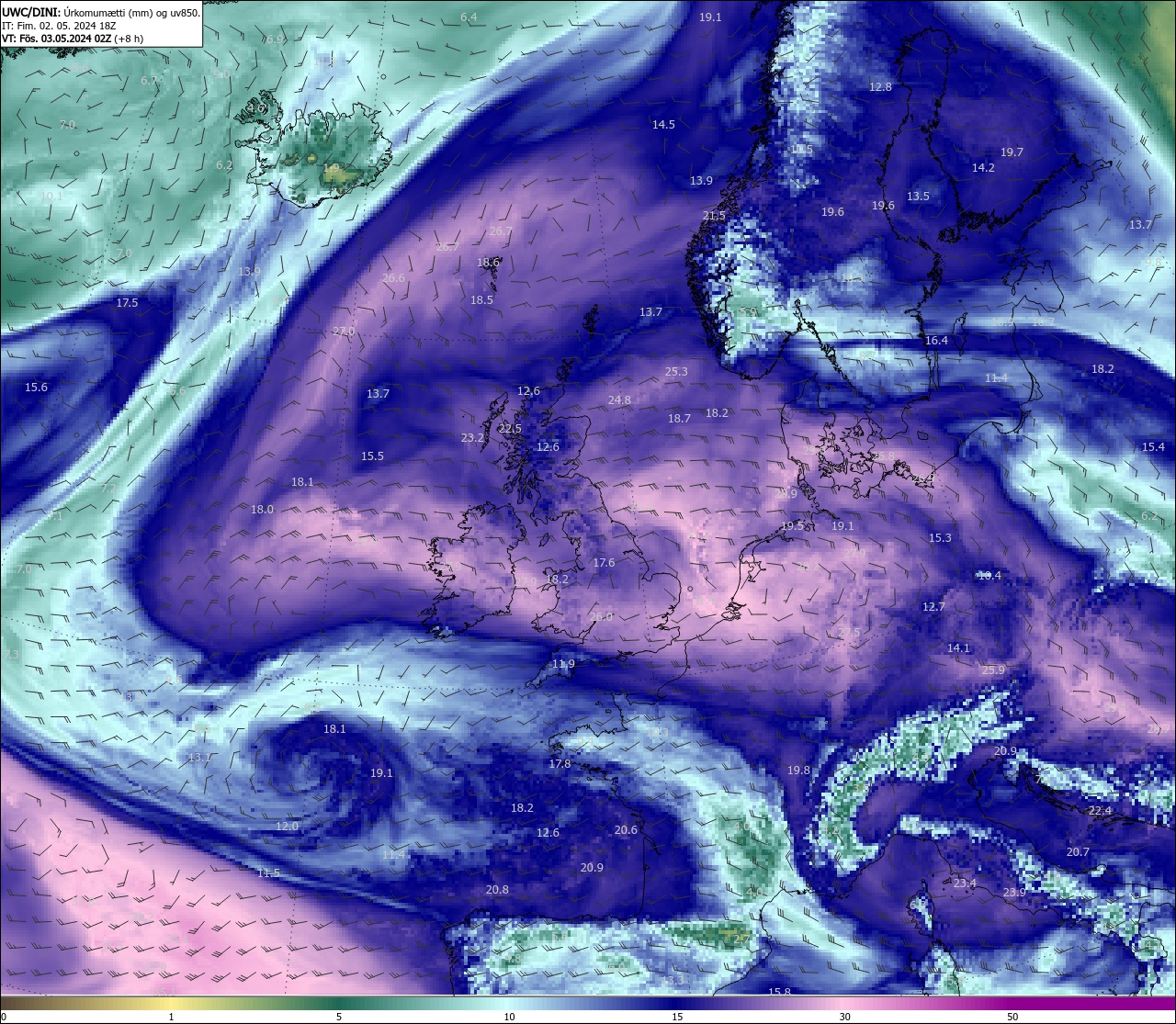The height and width of the screenshot is (1024, 1176).
Task: Click the IT: Fim. 02. 05. 2024 18Z line
Action: tap(59, 26)
